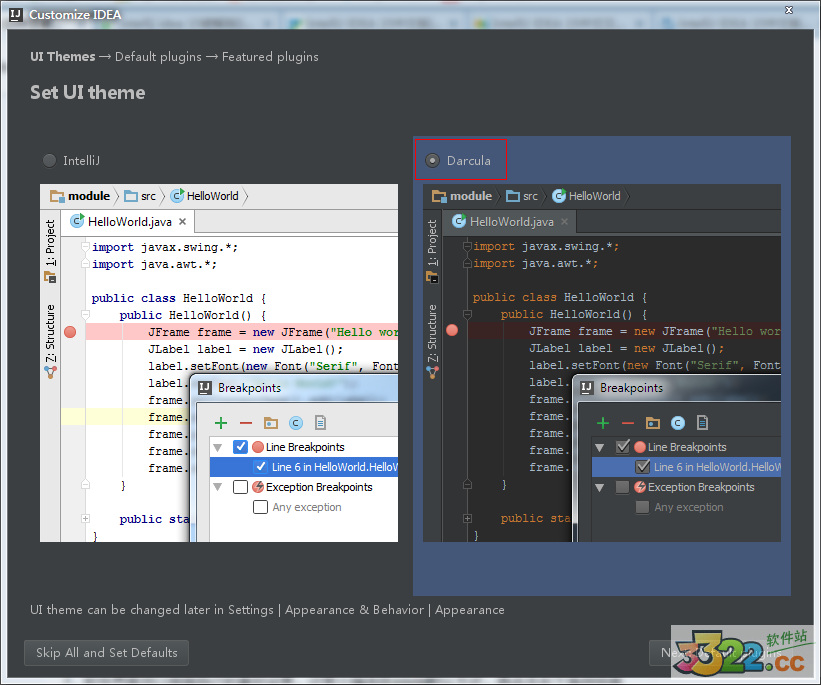This screenshot has height=685, width=821.
Task: Click HelloWorld class icon in IntelliJ preview breadcrumb
Action: pos(177,195)
